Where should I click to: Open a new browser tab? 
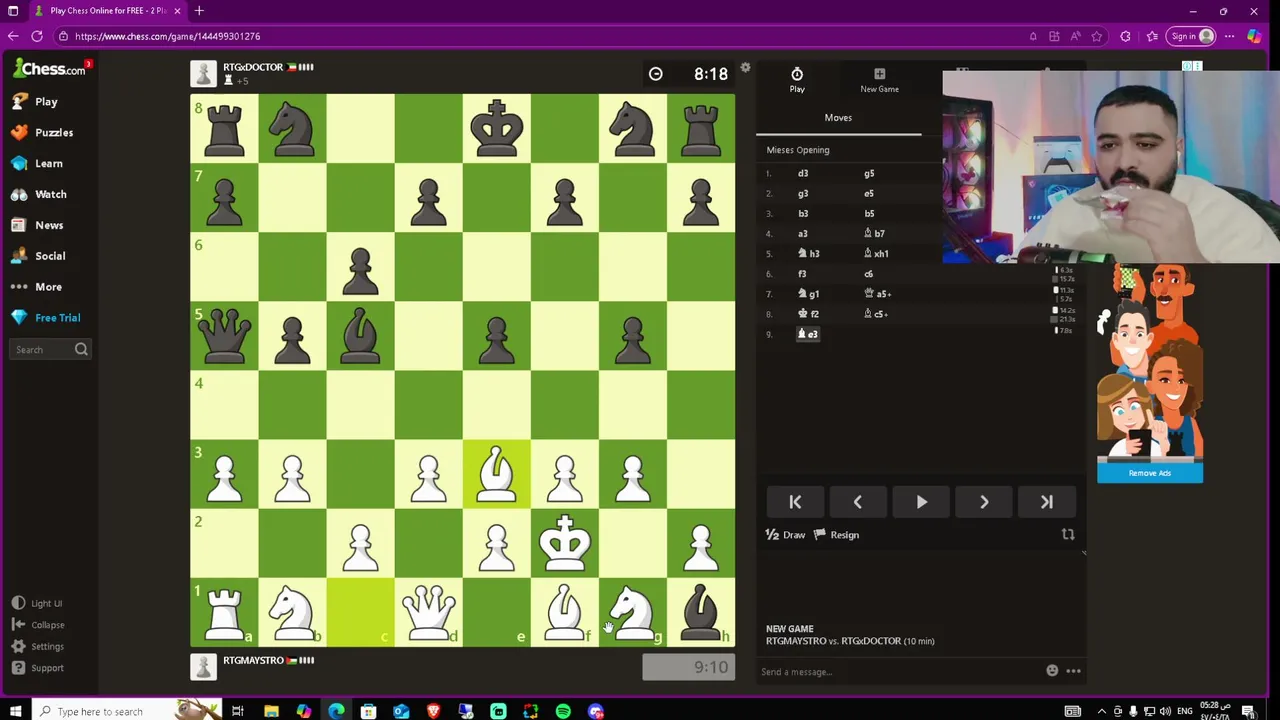[x=199, y=11]
